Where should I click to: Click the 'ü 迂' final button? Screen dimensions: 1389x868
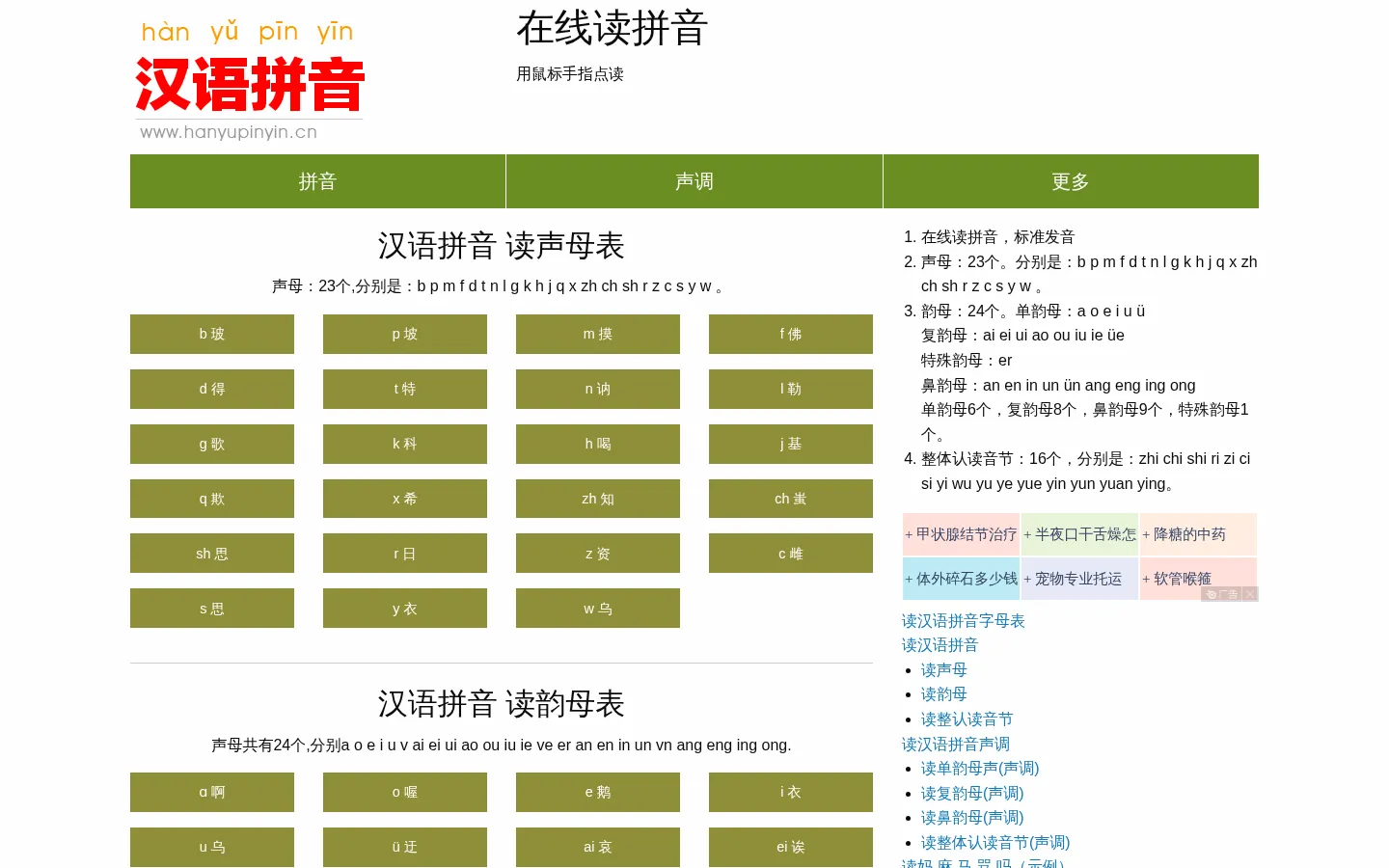(x=405, y=847)
